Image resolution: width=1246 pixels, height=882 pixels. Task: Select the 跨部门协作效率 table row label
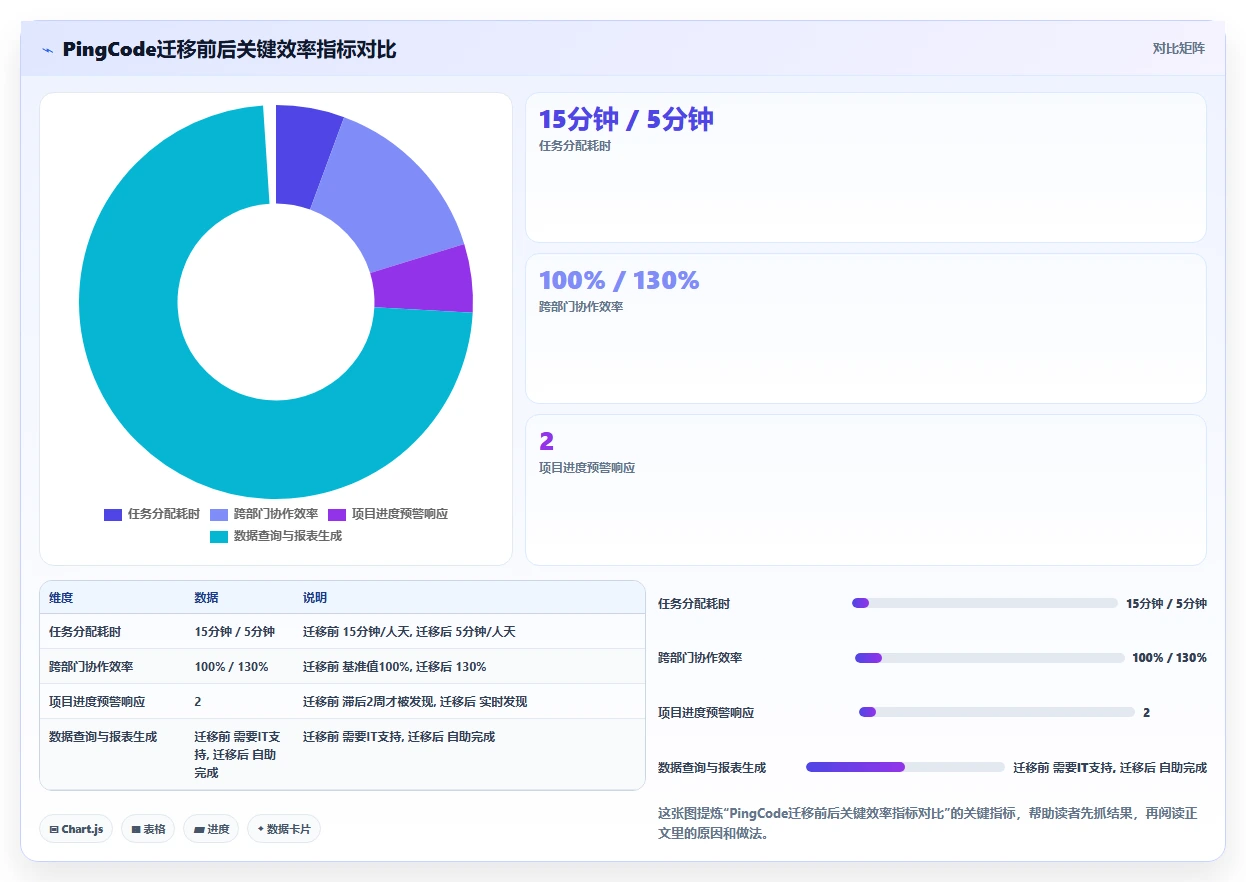point(91,667)
